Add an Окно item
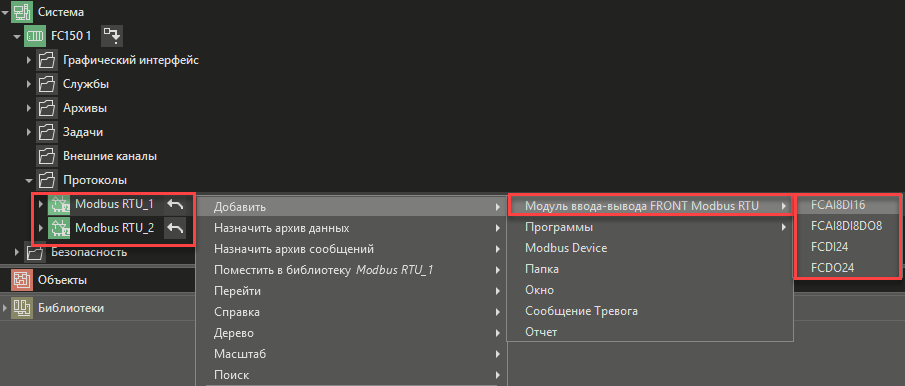 coord(650,290)
